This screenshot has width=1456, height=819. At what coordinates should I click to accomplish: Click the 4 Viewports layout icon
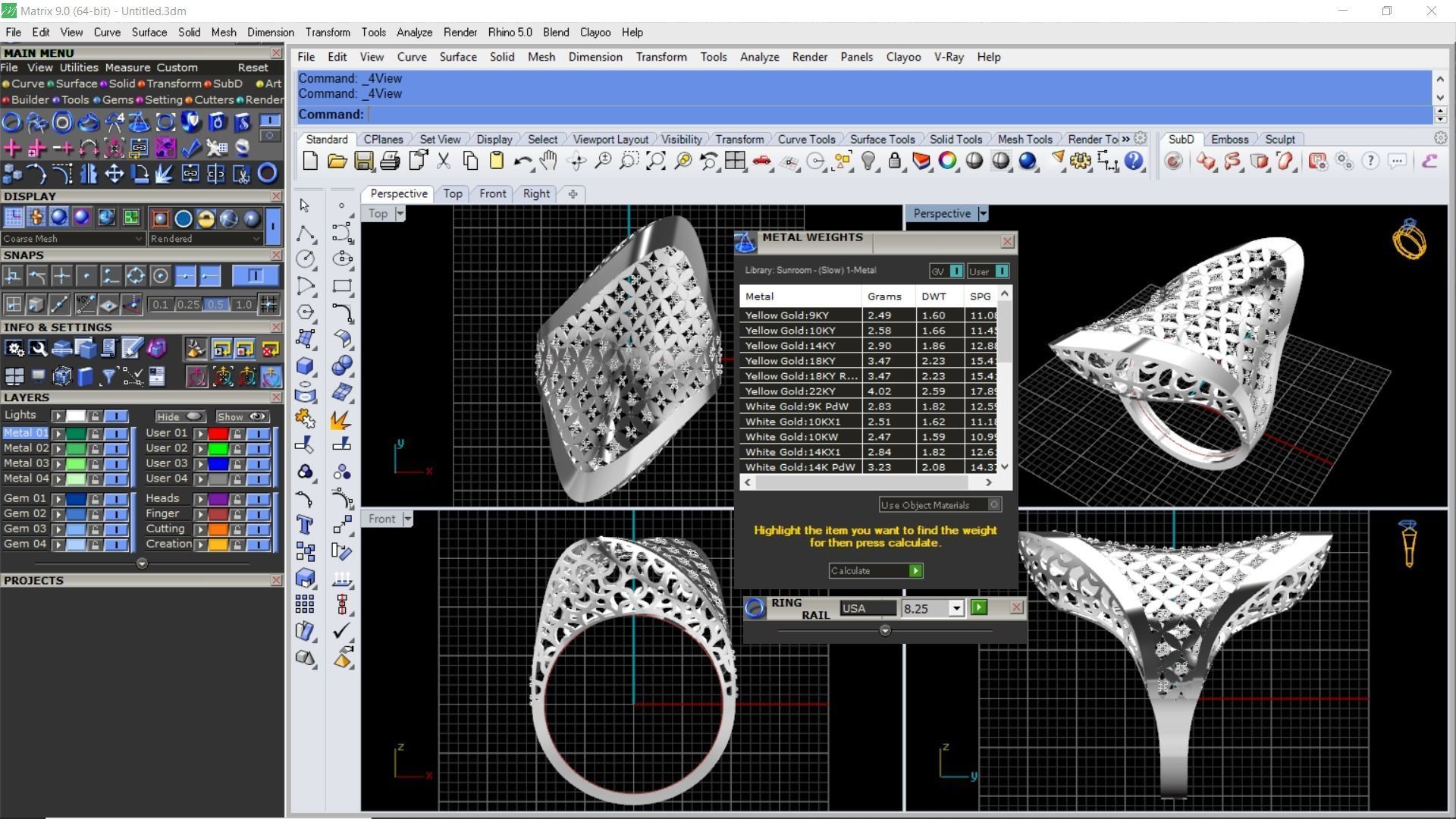[x=735, y=161]
